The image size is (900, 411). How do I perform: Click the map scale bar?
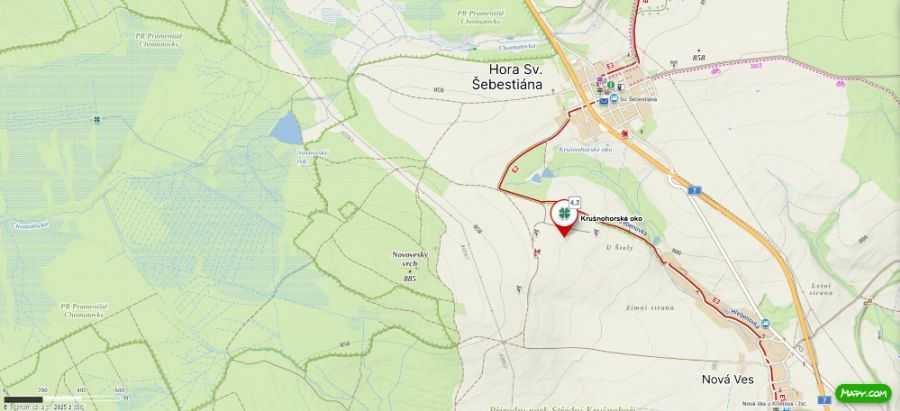tap(63, 399)
